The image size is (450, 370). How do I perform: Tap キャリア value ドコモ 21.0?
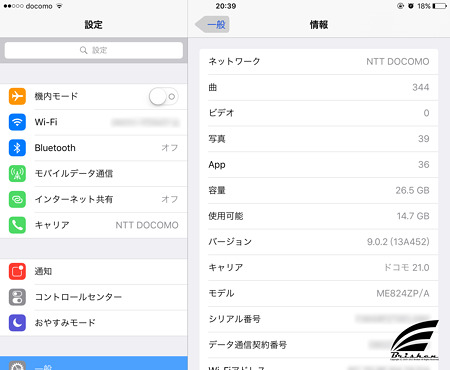point(407,268)
